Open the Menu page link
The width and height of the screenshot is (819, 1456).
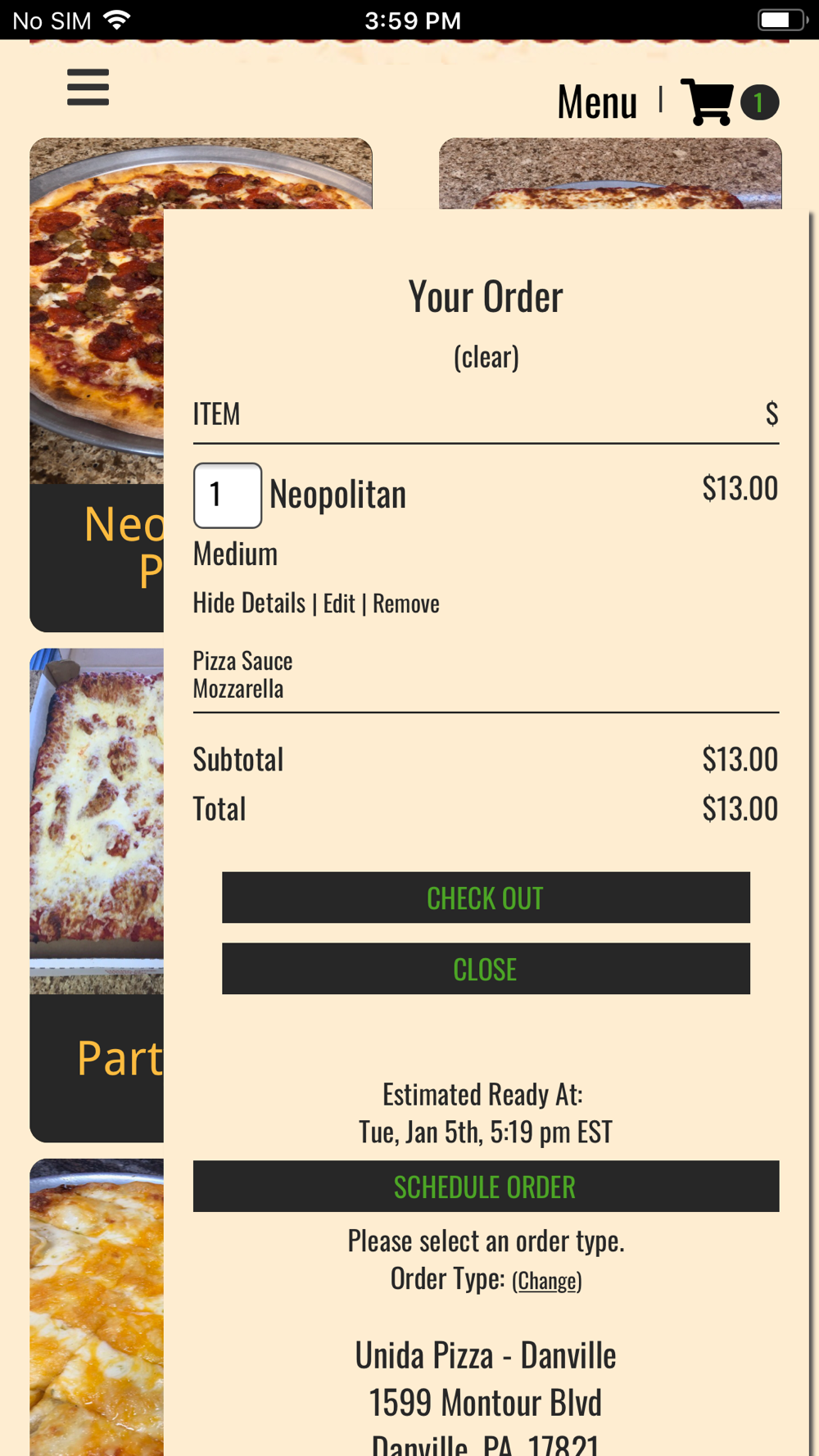(x=597, y=102)
